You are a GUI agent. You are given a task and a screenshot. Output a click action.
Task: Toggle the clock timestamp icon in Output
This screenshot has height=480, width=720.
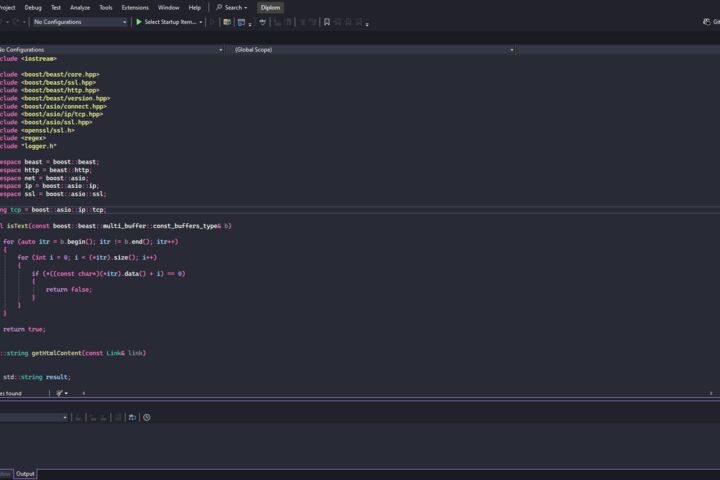pyautogui.click(x=146, y=418)
